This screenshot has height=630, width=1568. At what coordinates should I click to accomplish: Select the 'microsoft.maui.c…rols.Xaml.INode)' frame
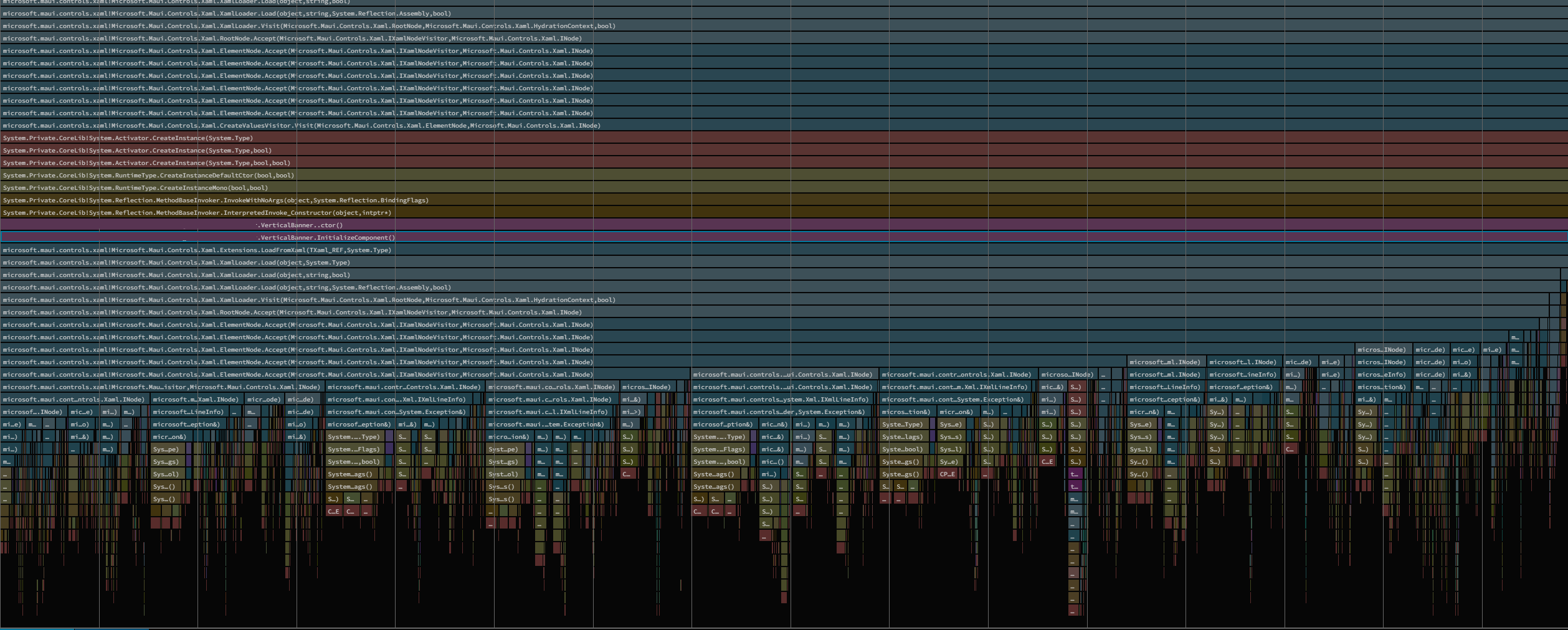(553, 399)
